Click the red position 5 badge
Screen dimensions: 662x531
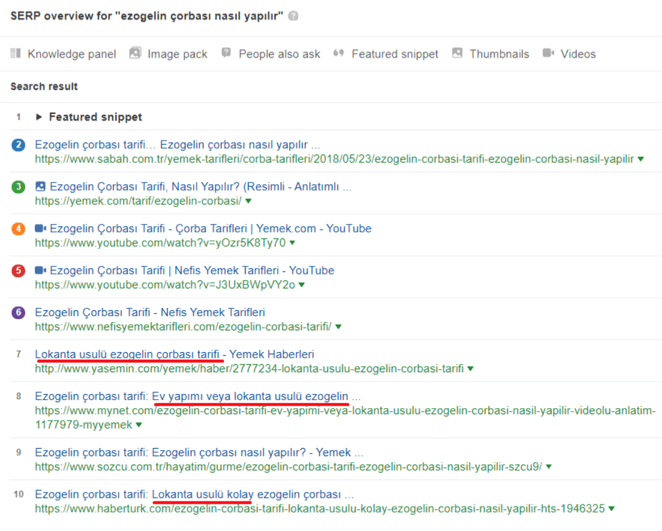click(18, 271)
